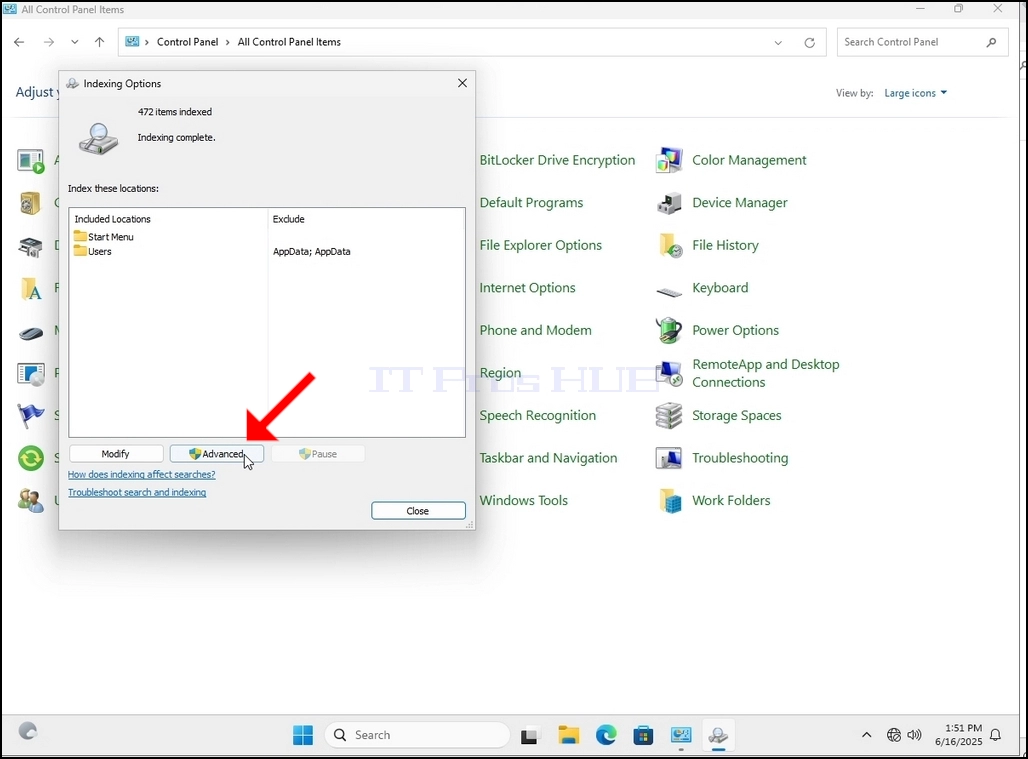Refresh the Control Panel view

(x=810, y=43)
